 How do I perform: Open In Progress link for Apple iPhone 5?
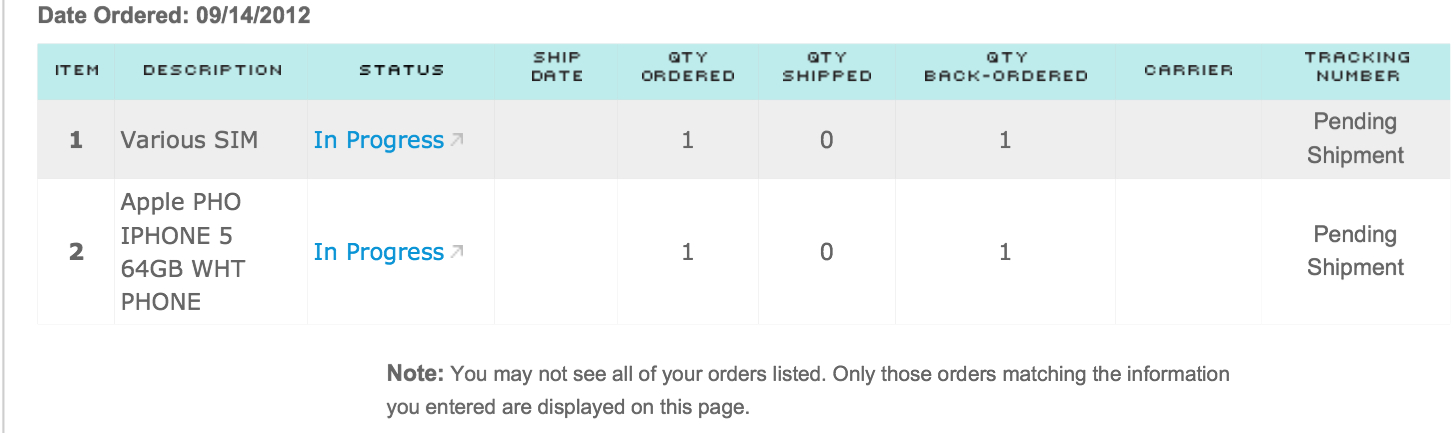click(x=378, y=252)
